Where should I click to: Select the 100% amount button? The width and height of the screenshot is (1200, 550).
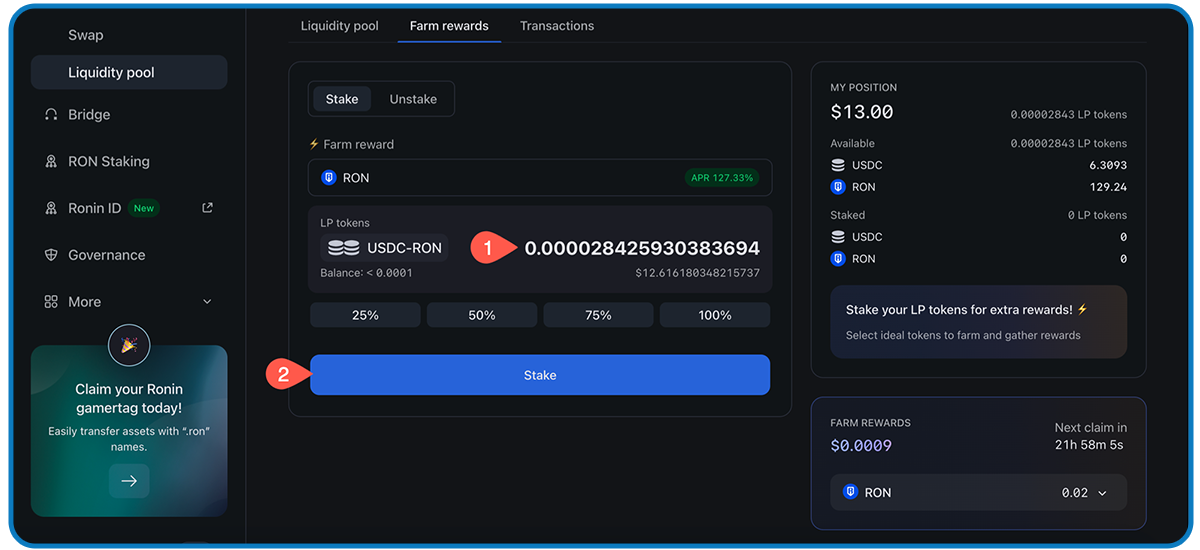pos(715,315)
